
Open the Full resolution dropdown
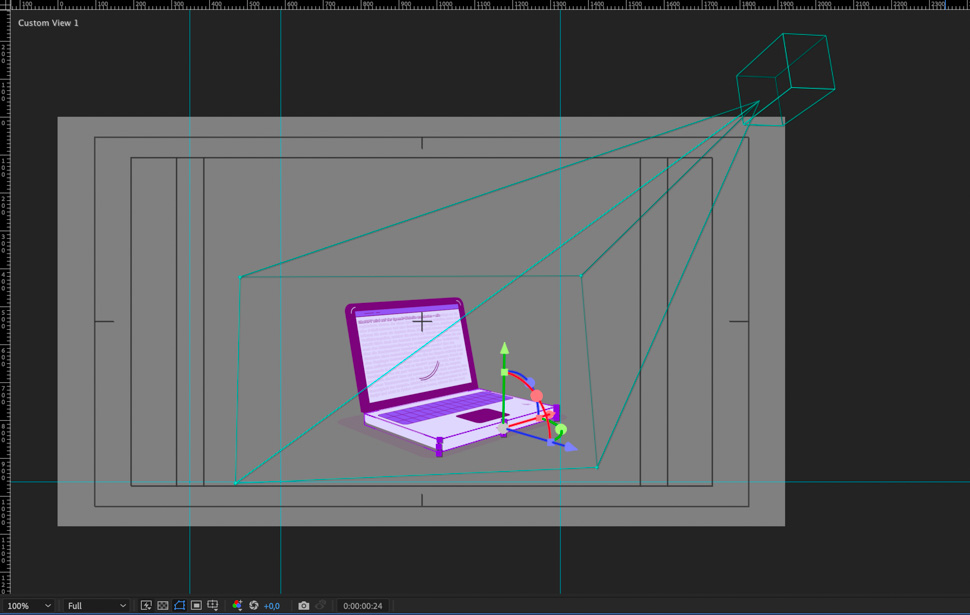[96, 606]
